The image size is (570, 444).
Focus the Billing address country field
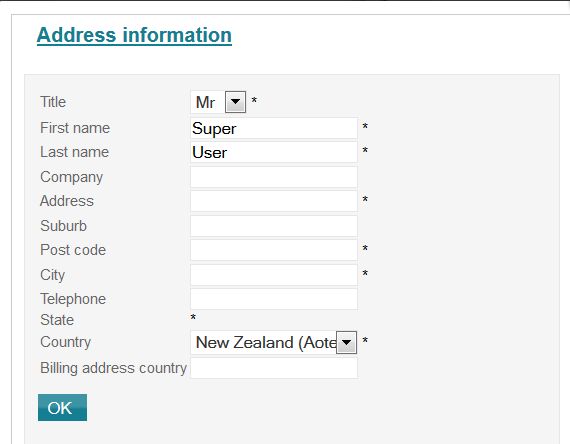point(274,368)
